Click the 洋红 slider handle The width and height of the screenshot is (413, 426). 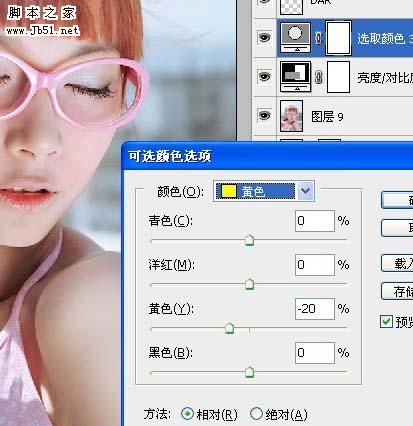249,284
